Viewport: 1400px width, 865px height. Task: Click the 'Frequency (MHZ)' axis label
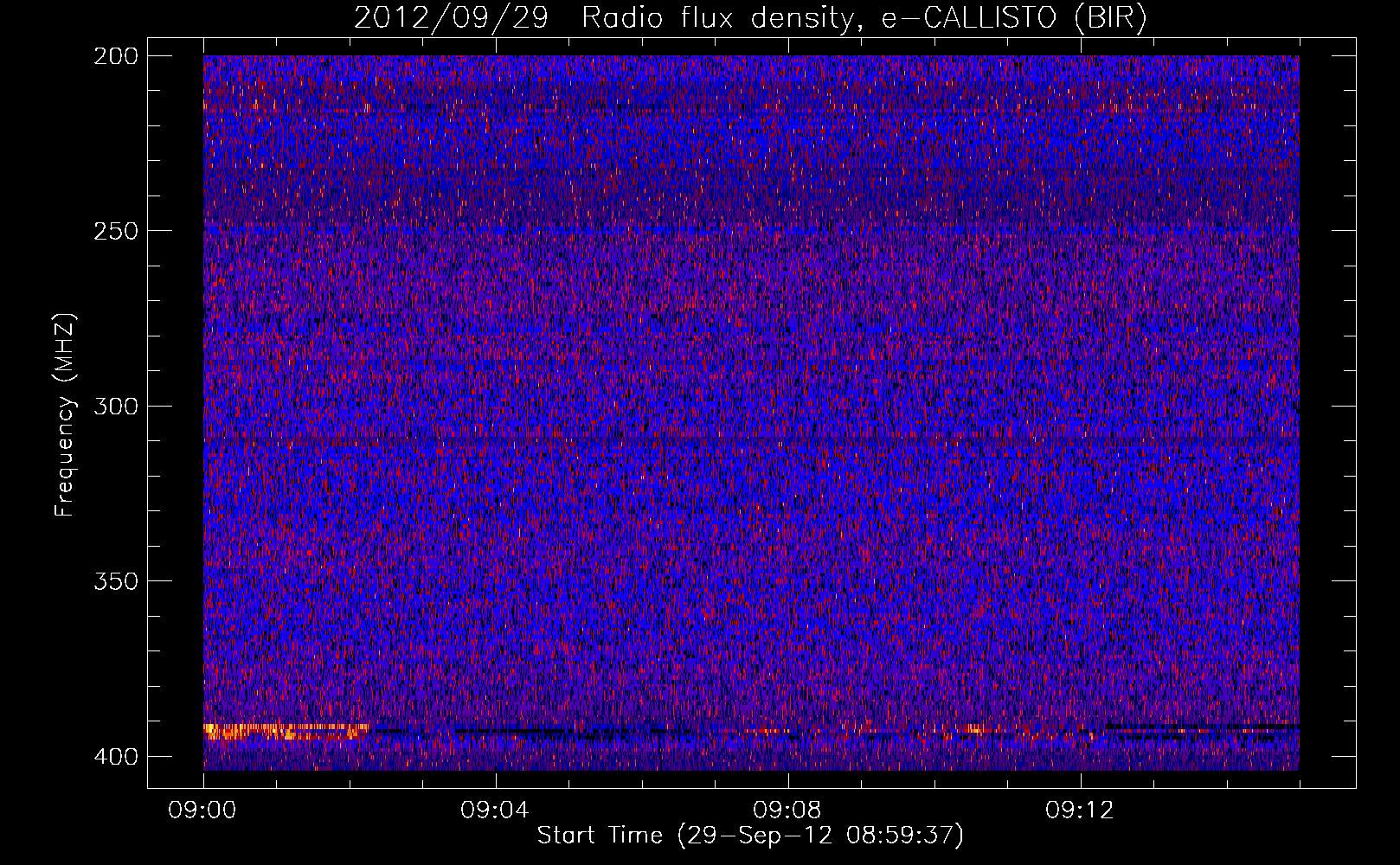pos(65,415)
